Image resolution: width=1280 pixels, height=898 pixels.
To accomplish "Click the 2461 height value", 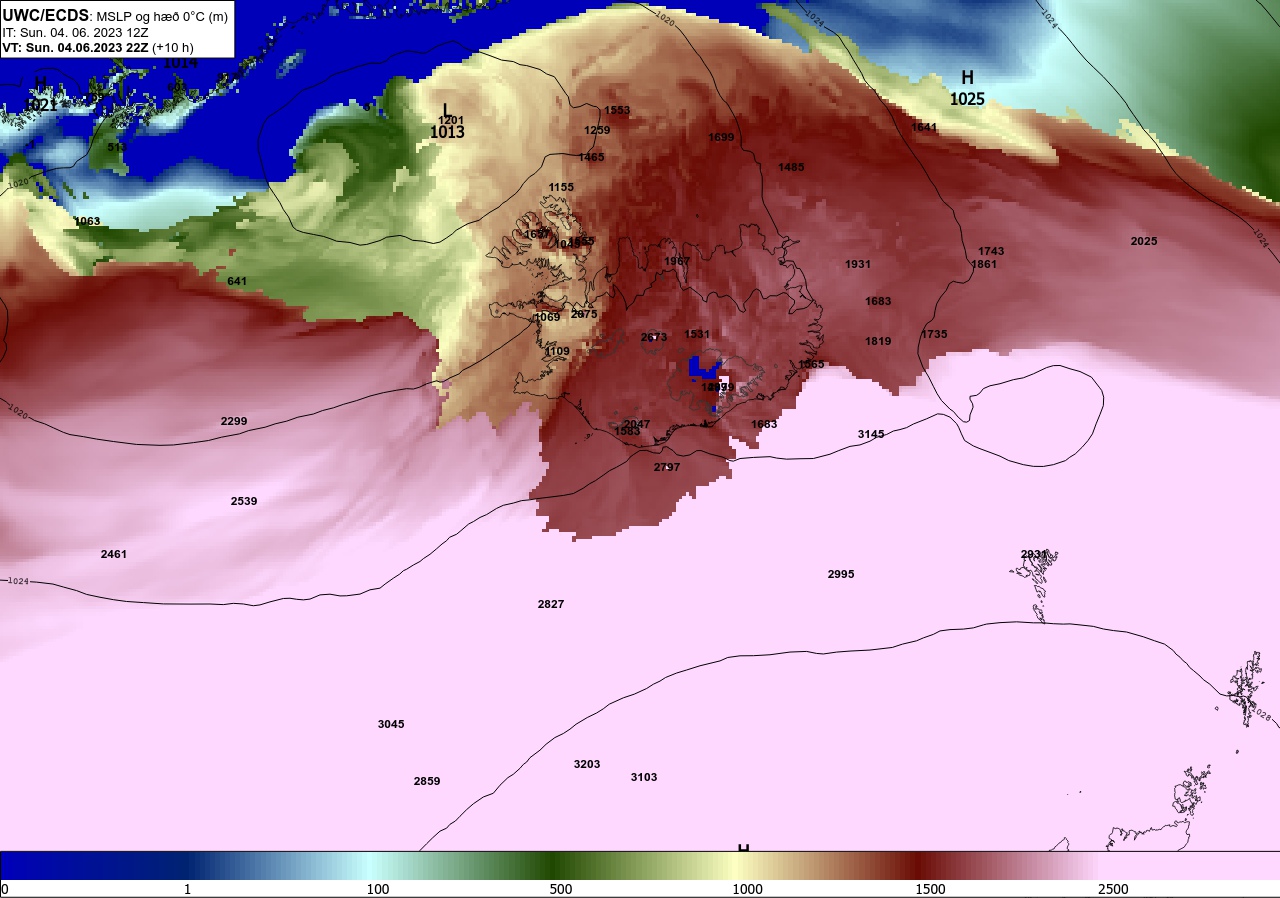I will point(114,554).
